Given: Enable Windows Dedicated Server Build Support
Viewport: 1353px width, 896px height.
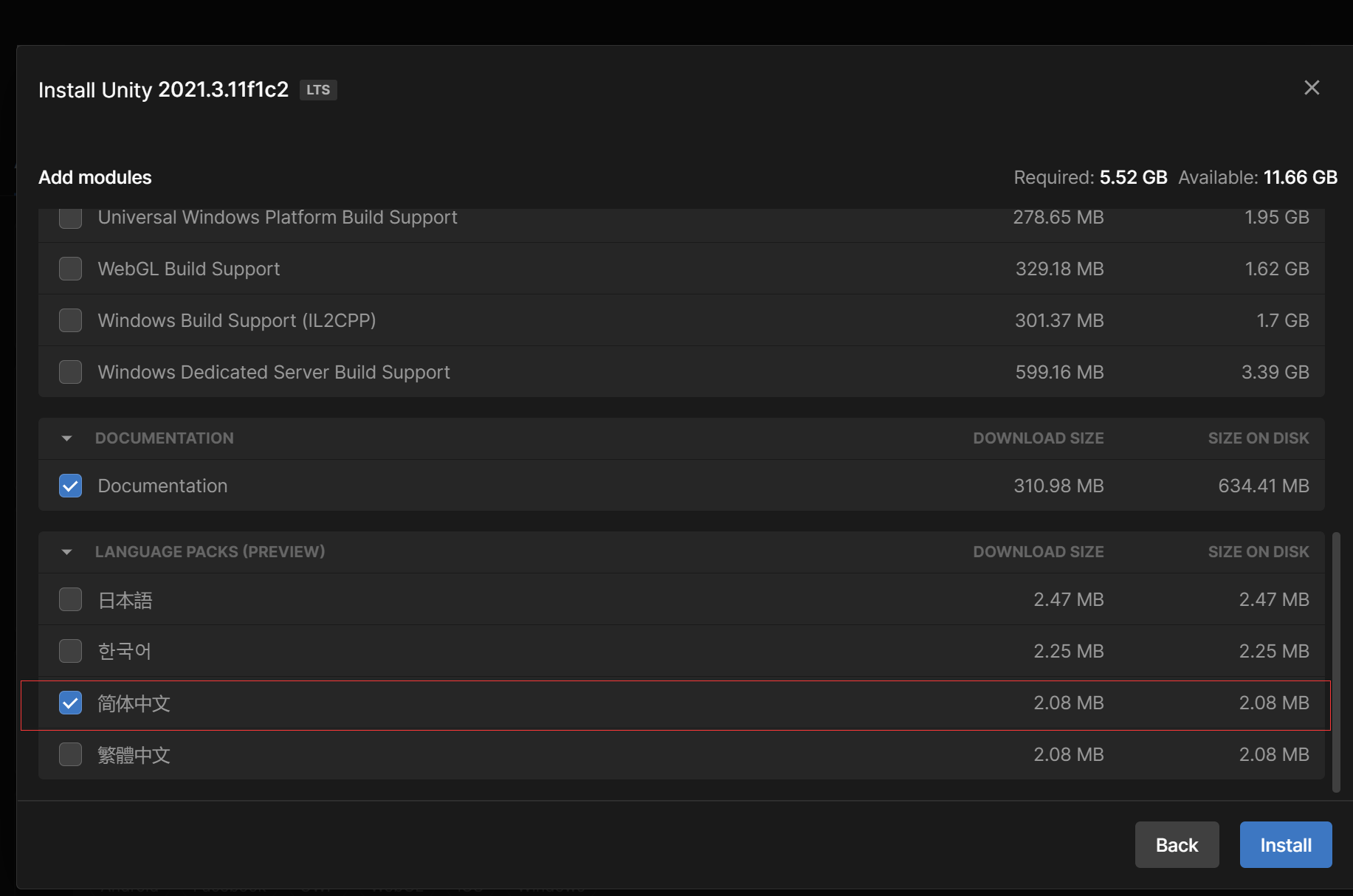Looking at the screenshot, I should pos(71,372).
